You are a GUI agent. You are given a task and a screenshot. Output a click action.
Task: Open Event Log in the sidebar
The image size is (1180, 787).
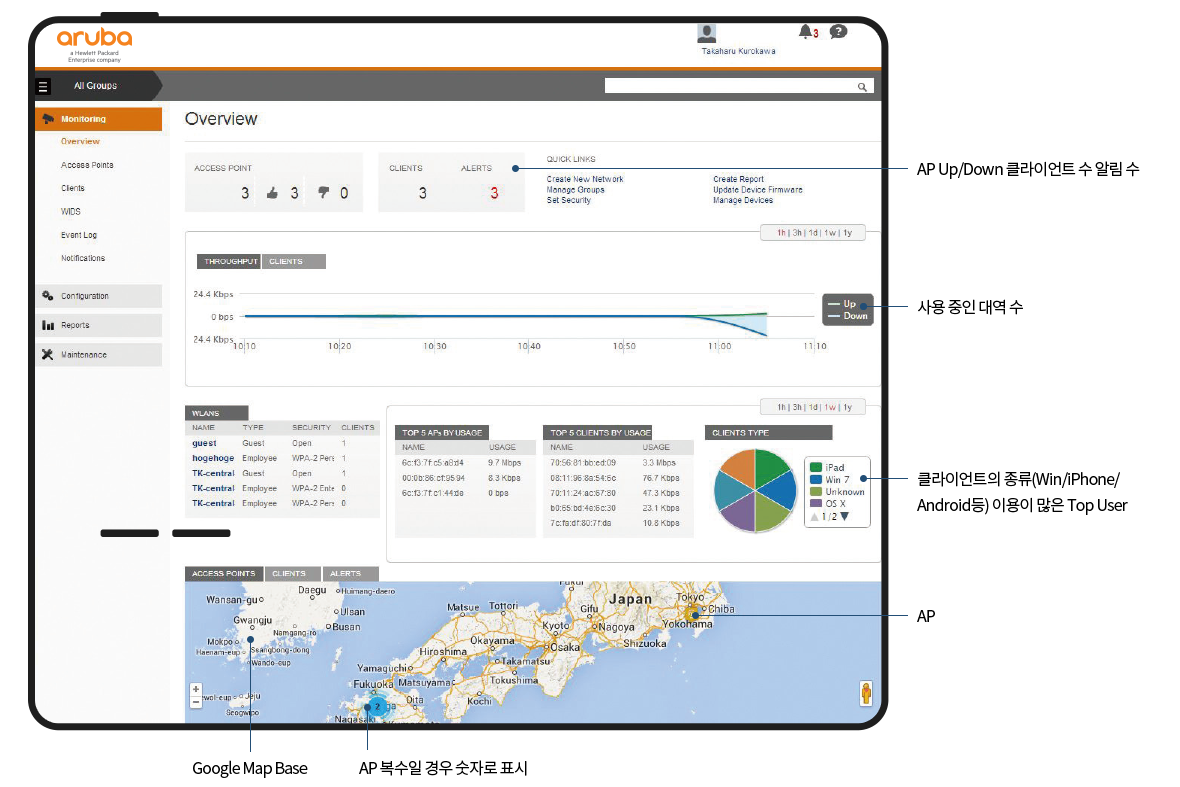coord(79,235)
